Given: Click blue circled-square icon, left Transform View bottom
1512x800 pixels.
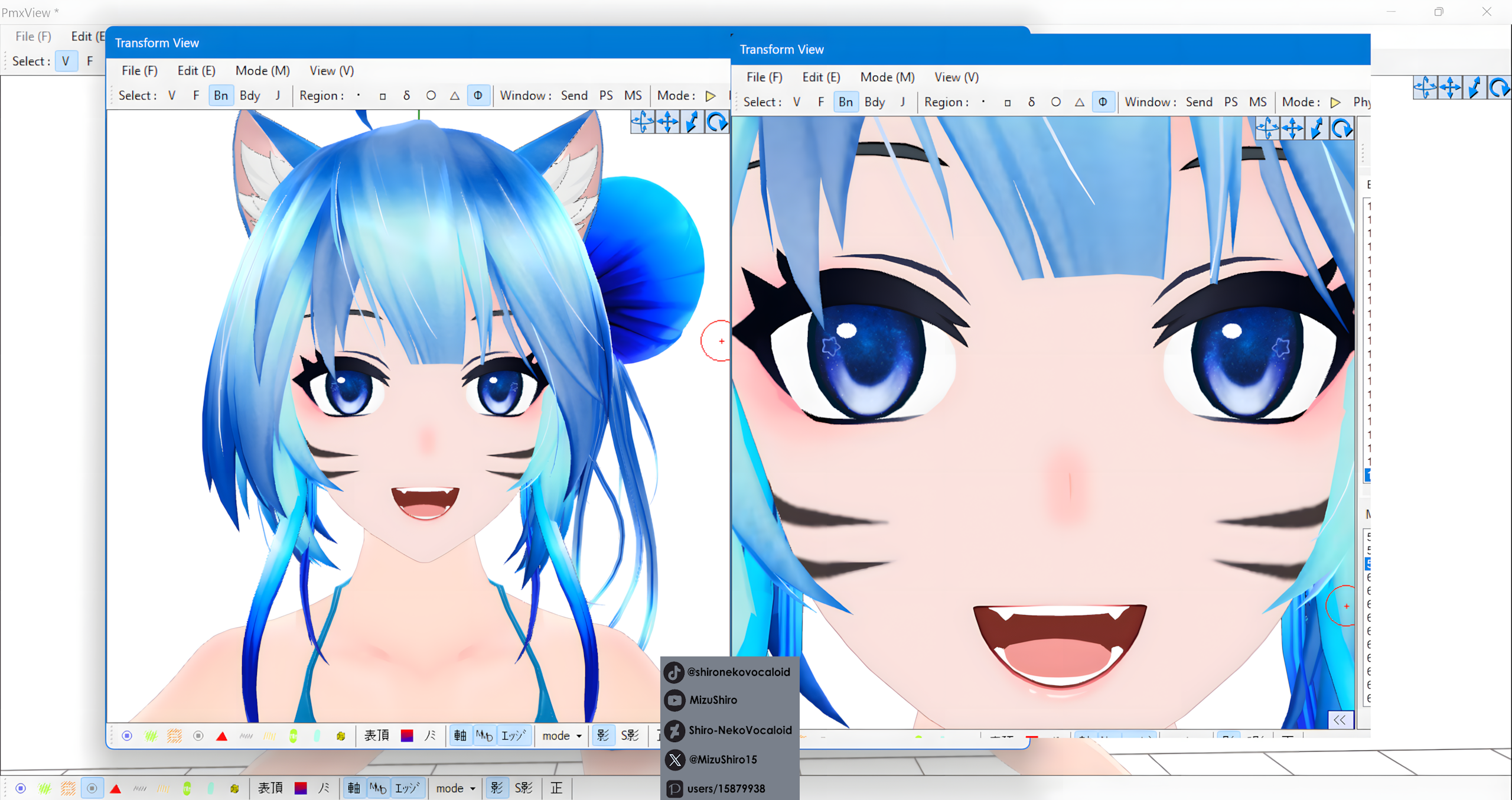Looking at the screenshot, I should click(x=127, y=736).
